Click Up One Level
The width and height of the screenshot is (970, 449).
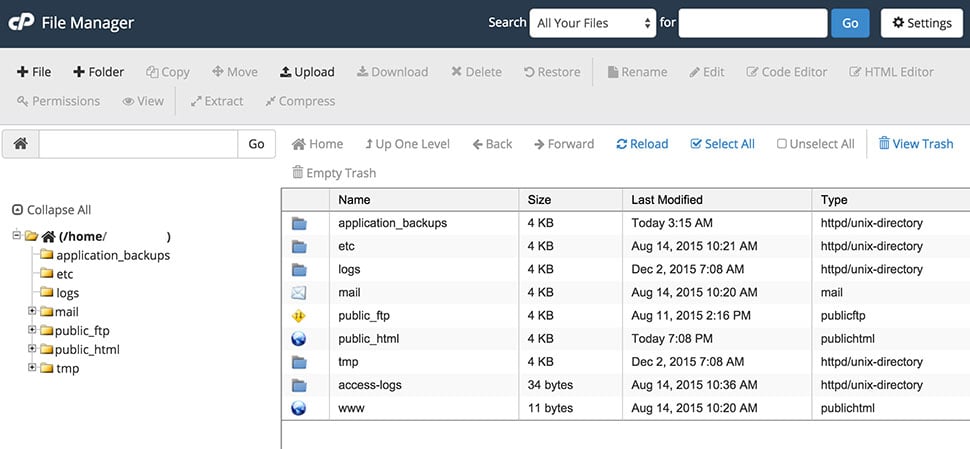[408, 144]
